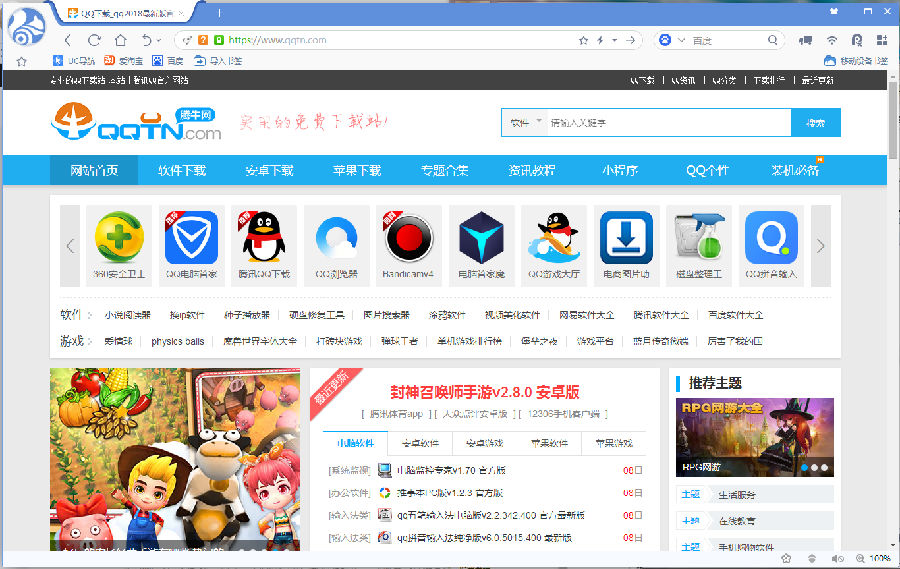
Task: Open the QQ个性 navigation menu item
Action: tap(707, 171)
